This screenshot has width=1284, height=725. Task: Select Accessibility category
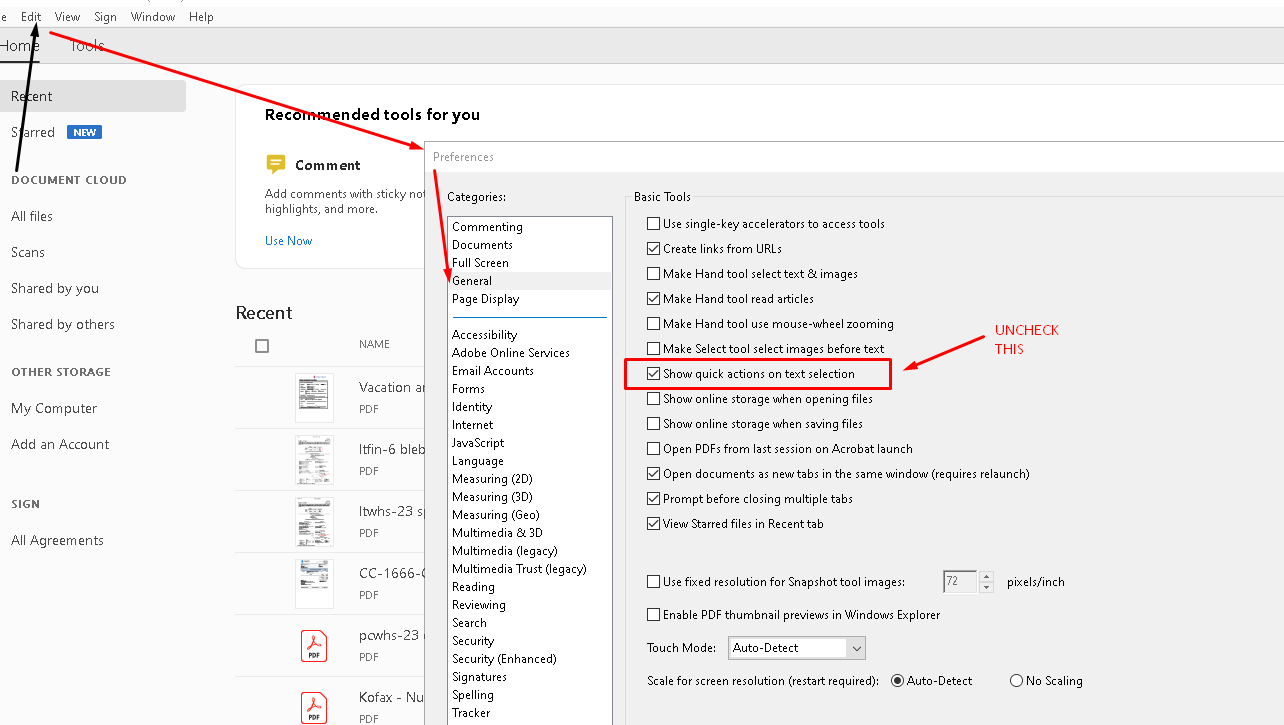click(484, 335)
